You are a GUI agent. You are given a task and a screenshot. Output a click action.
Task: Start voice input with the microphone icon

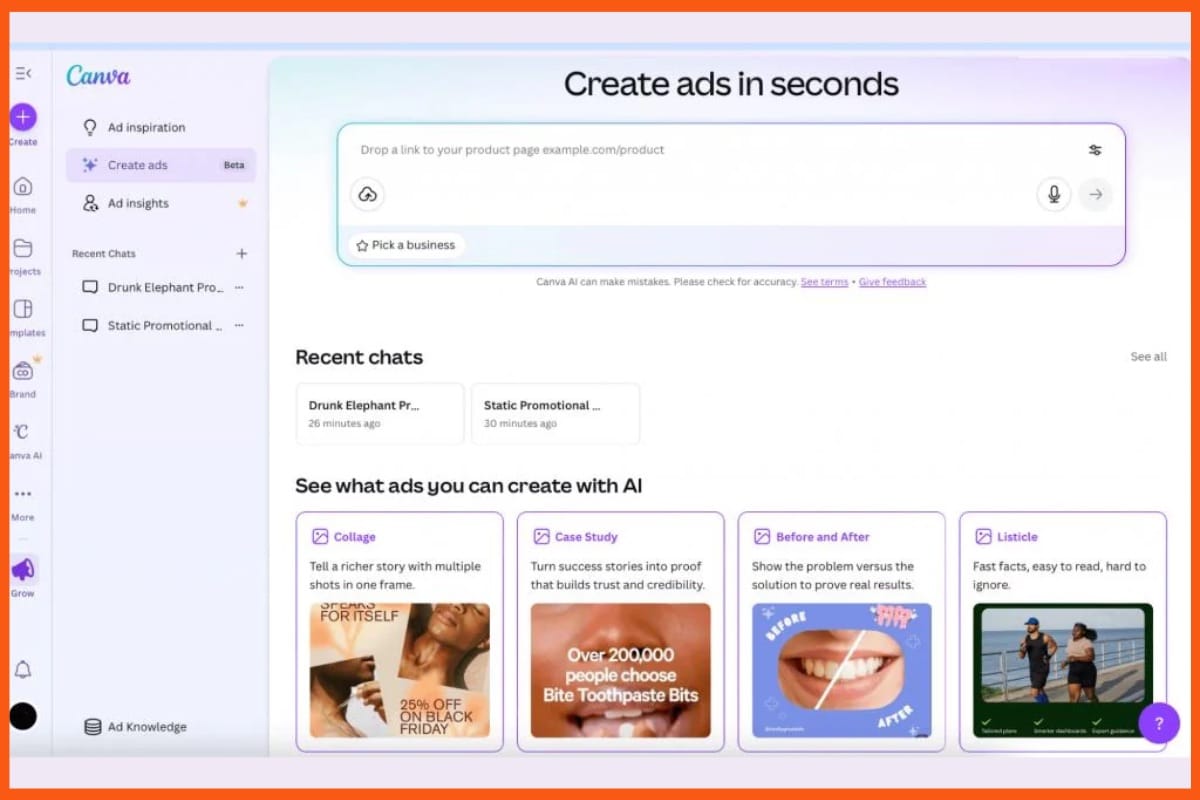pos(1053,195)
